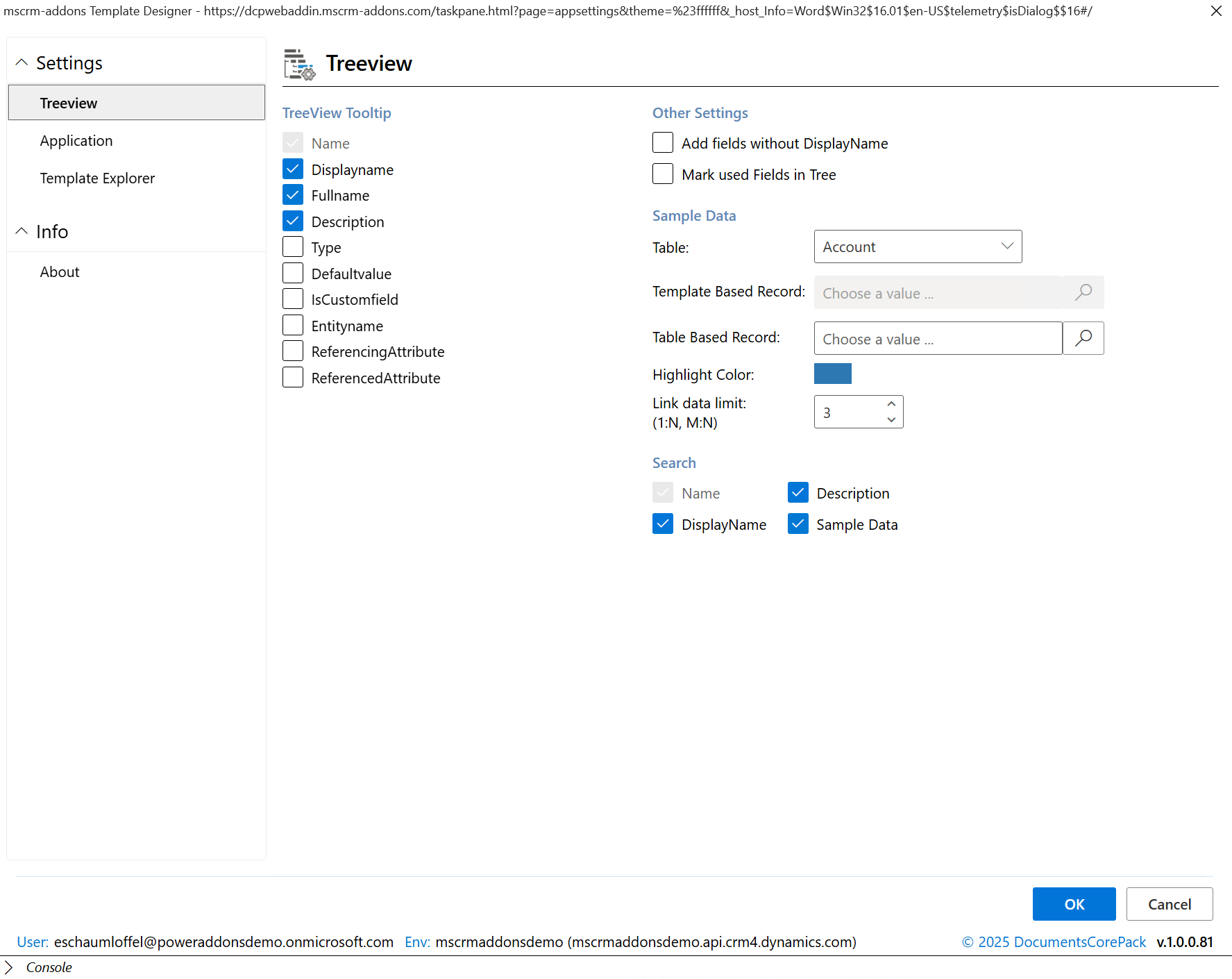The width and height of the screenshot is (1232, 979).
Task: Open the About page
Action: pyautogui.click(x=60, y=272)
